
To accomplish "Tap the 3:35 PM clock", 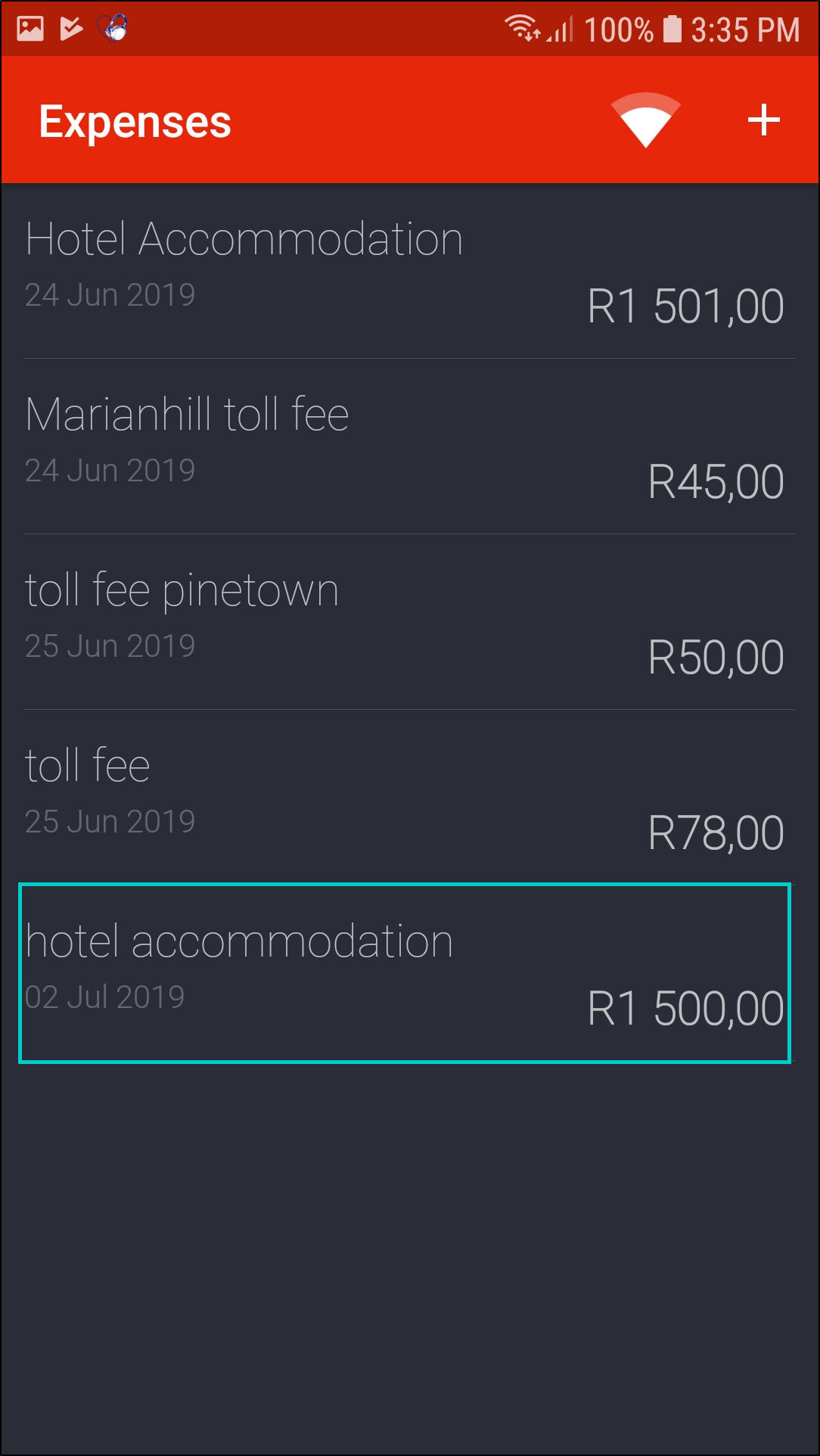I will coord(745,30).
